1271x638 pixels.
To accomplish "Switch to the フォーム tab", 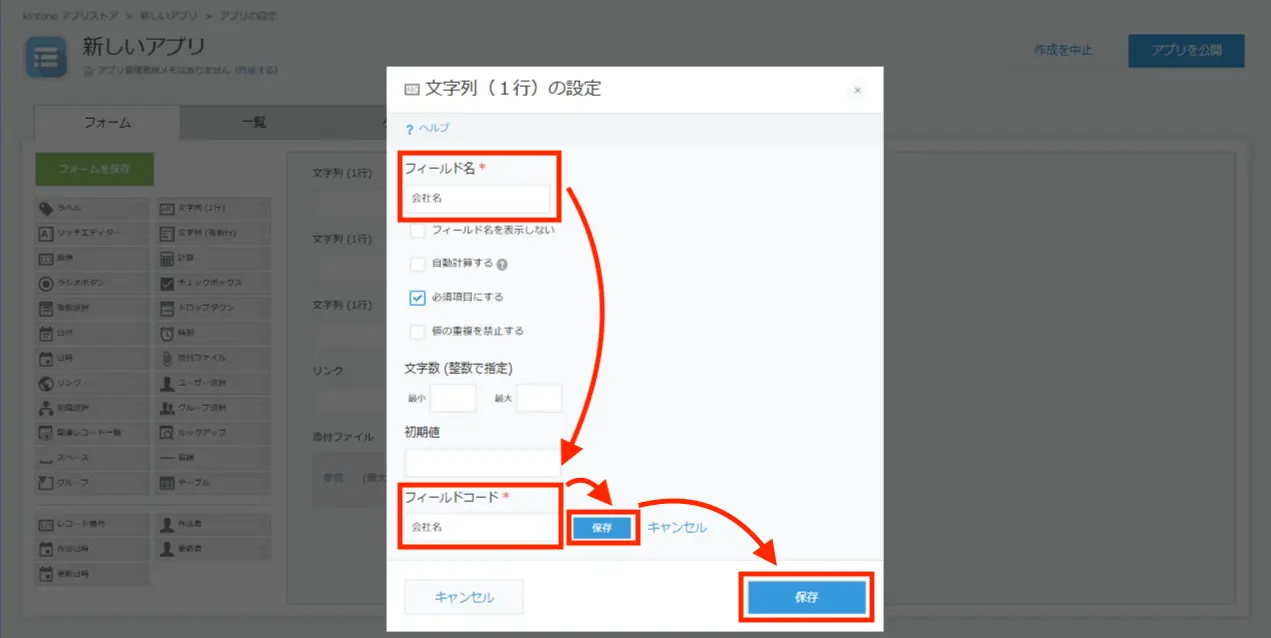I will (x=107, y=122).
